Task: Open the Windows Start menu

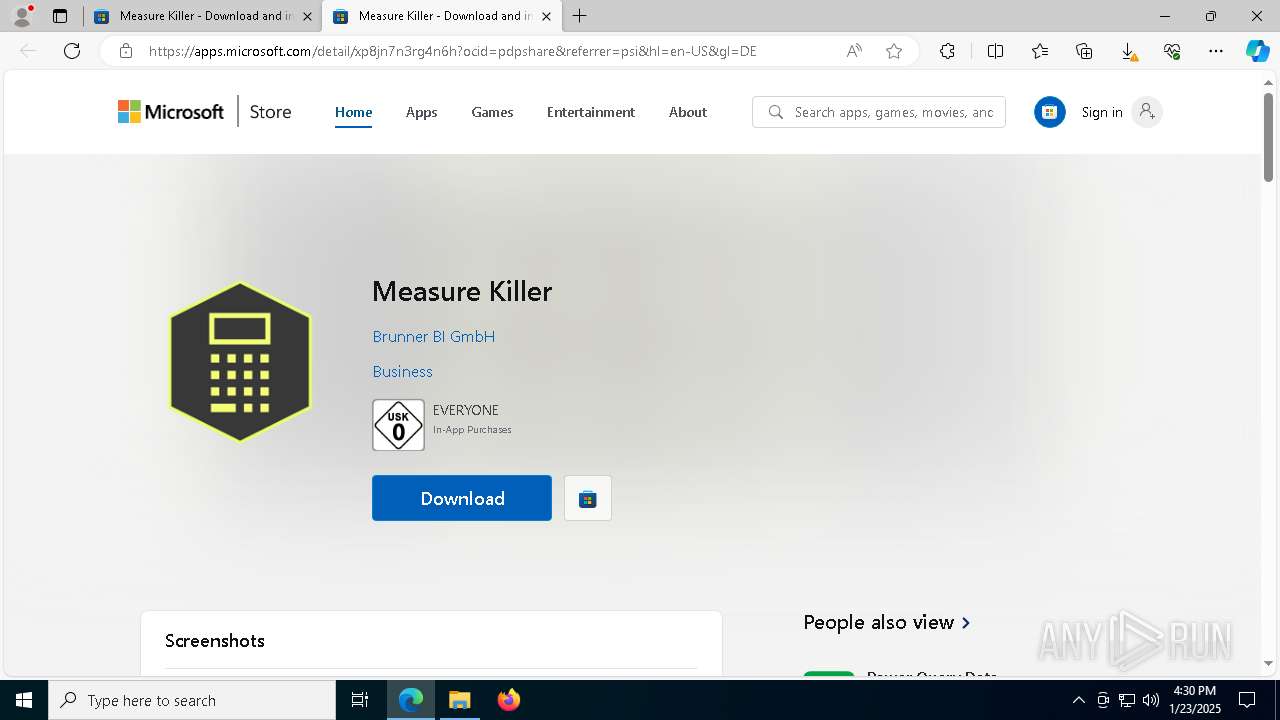Action: 24,700
